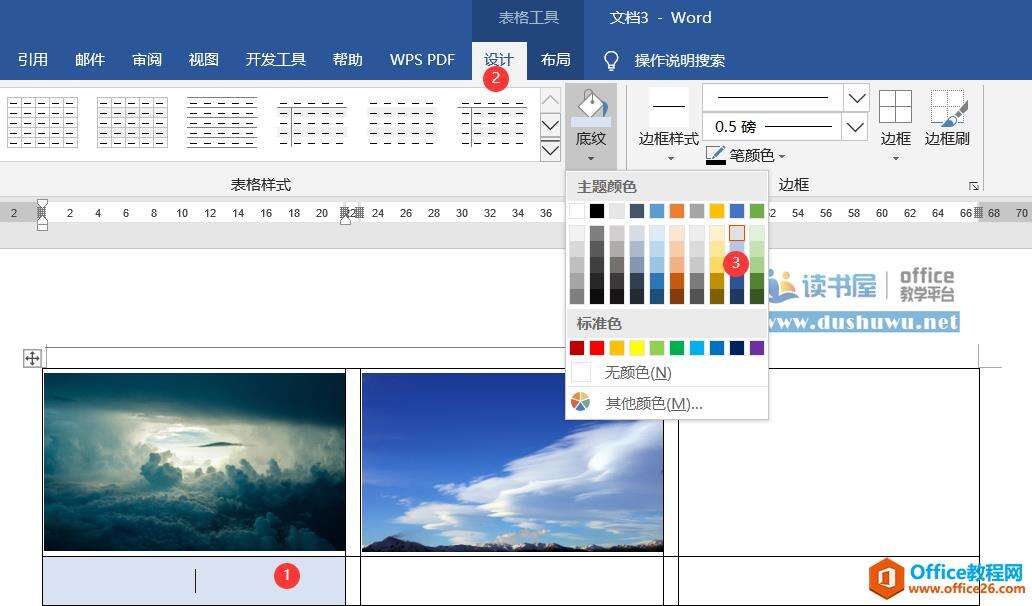Click the Shading paint bucket icon
This screenshot has width=1032, height=606.
(x=591, y=106)
